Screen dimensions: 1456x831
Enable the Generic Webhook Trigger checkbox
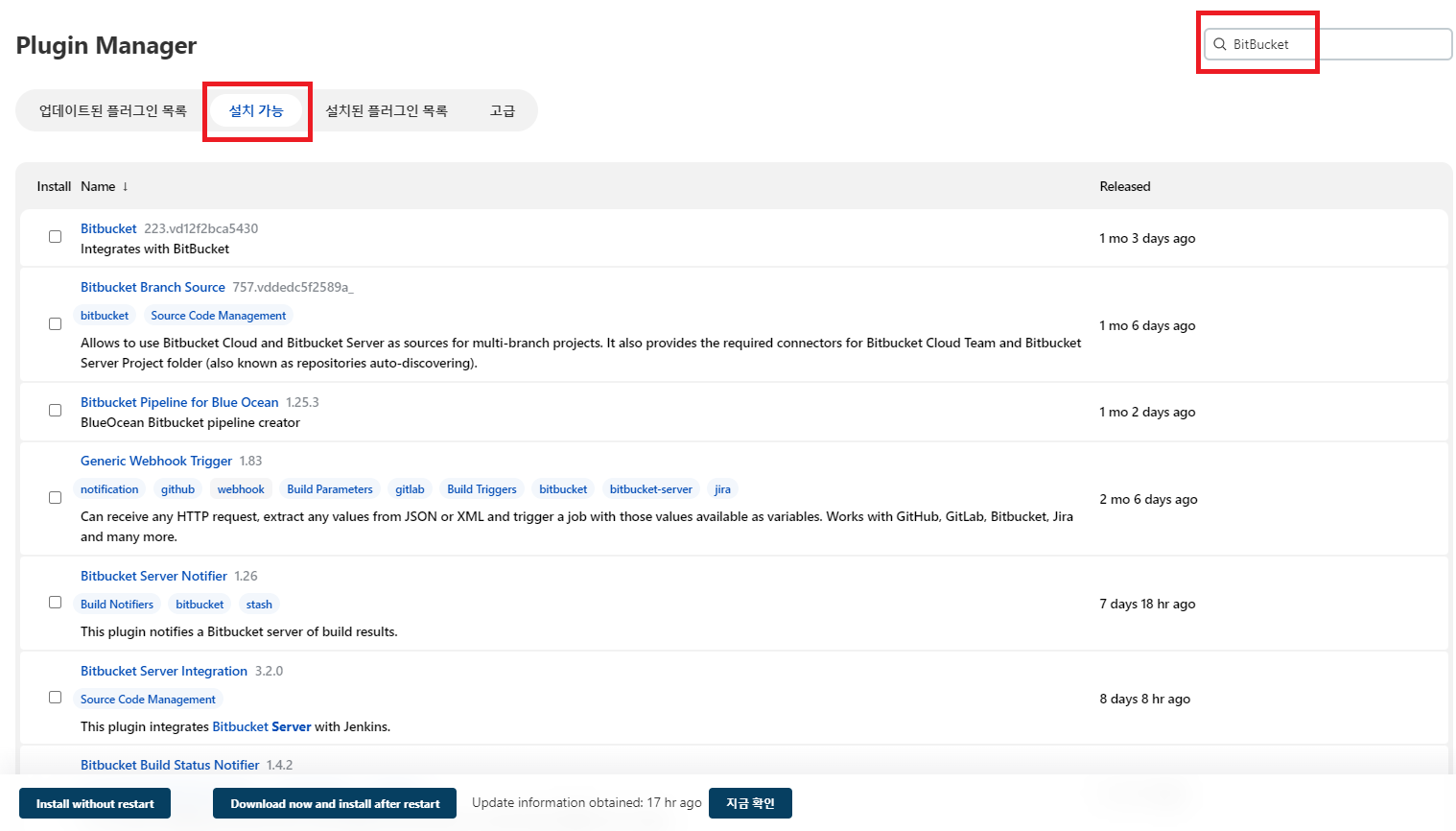click(x=55, y=498)
